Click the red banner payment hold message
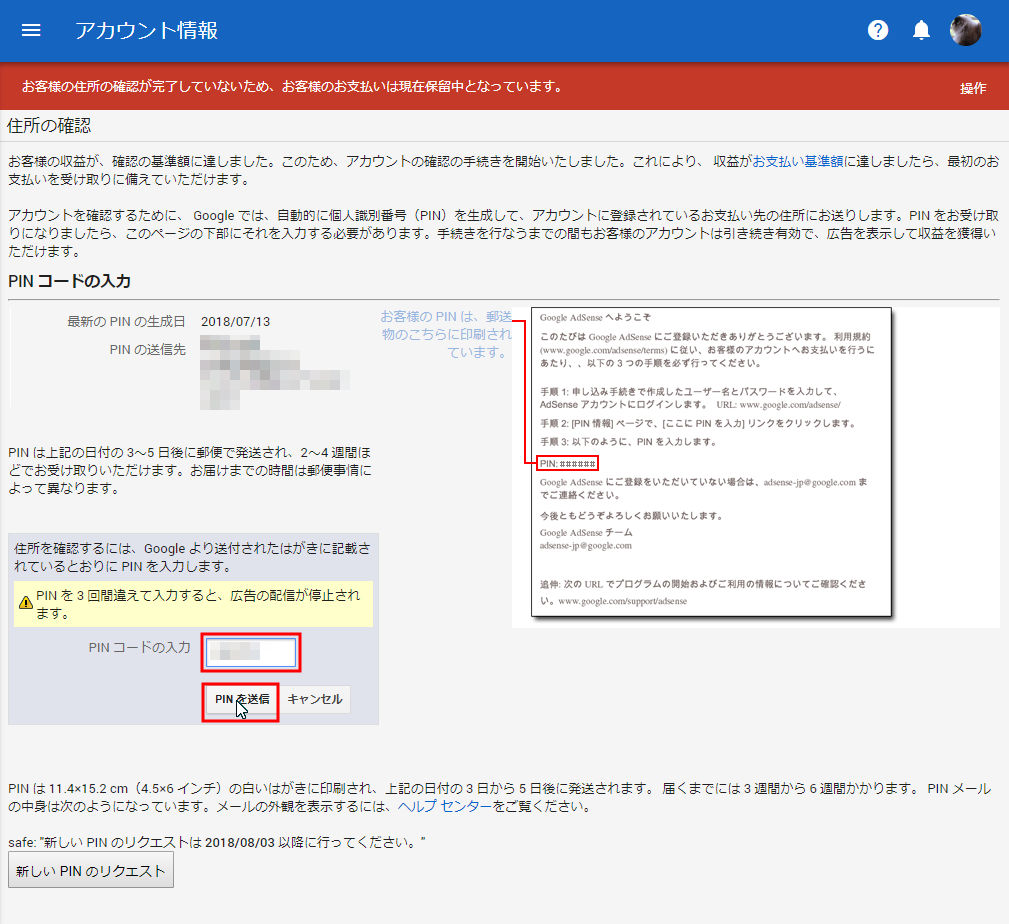This screenshot has height=924, width=1009. (x=292, y=86)
